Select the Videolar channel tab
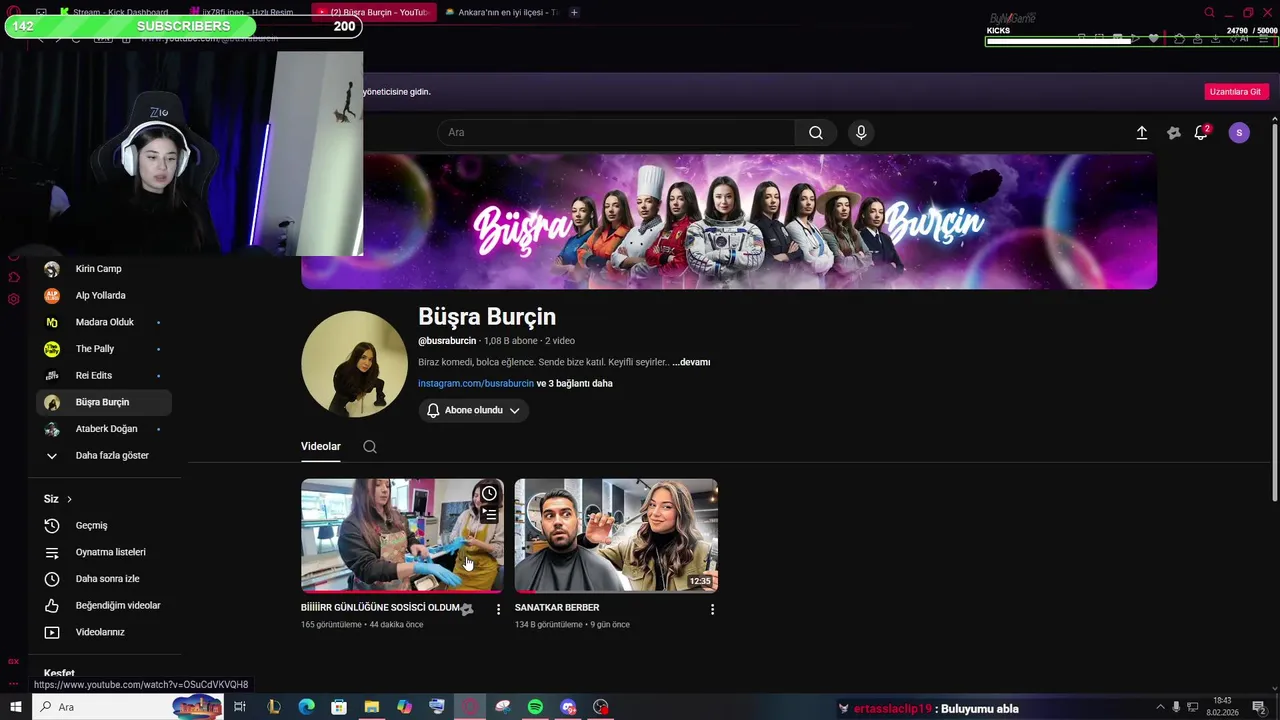This screenshot has height=720, width=1280. click(x=321, y=446)
